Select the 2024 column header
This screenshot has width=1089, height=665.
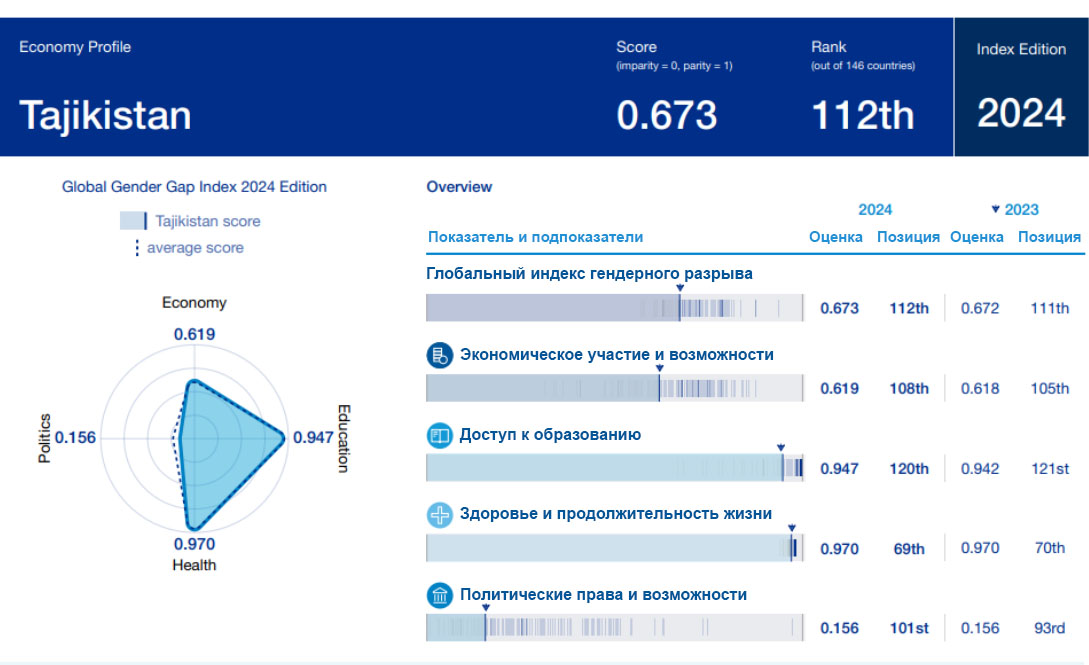875,210
